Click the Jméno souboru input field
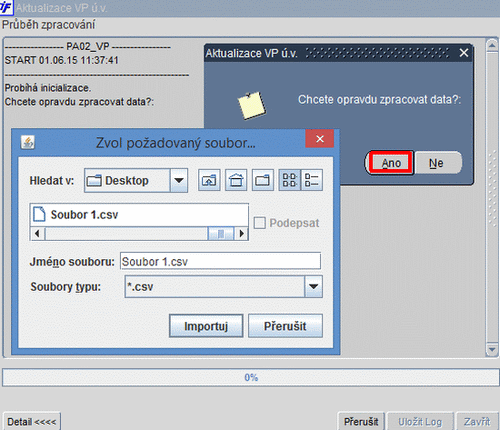 tap(220, 261)
